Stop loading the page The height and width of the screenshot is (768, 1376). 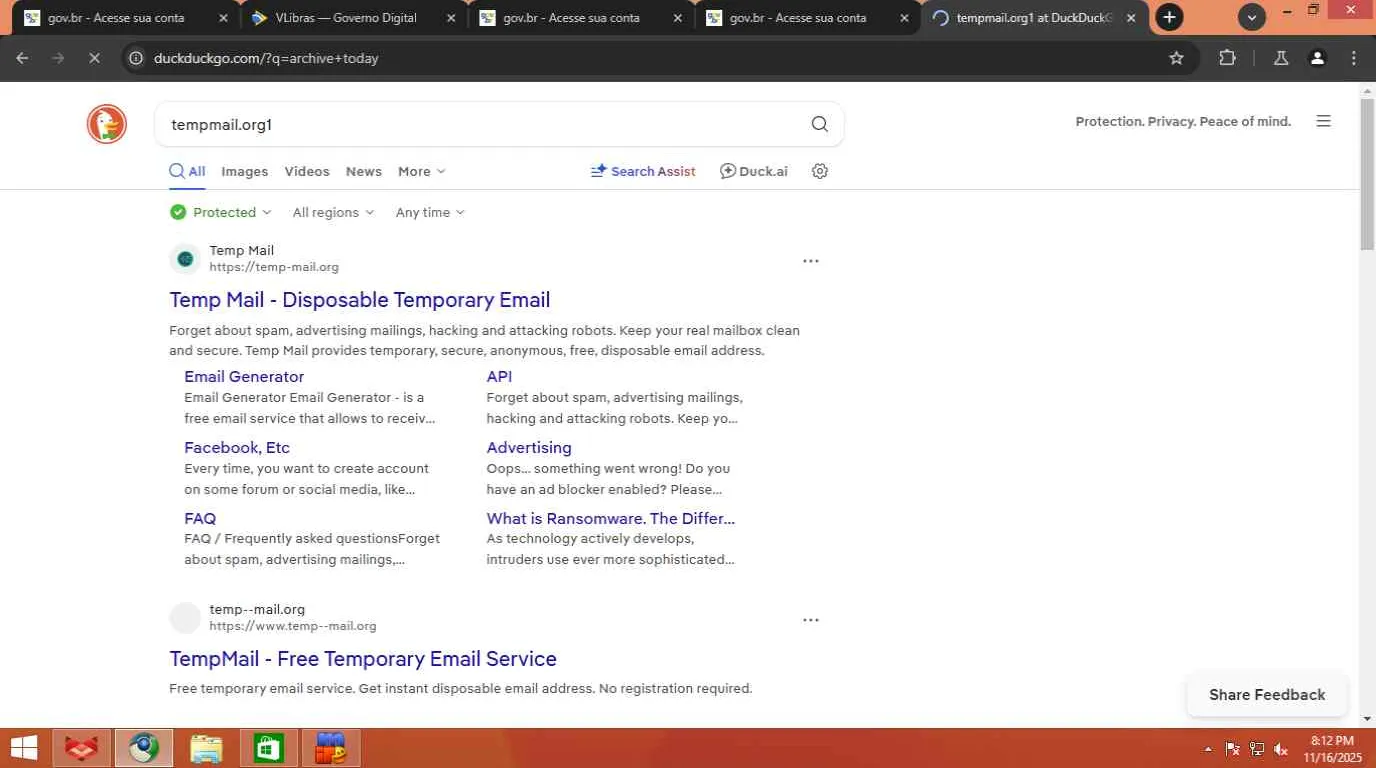click(94, 58)
